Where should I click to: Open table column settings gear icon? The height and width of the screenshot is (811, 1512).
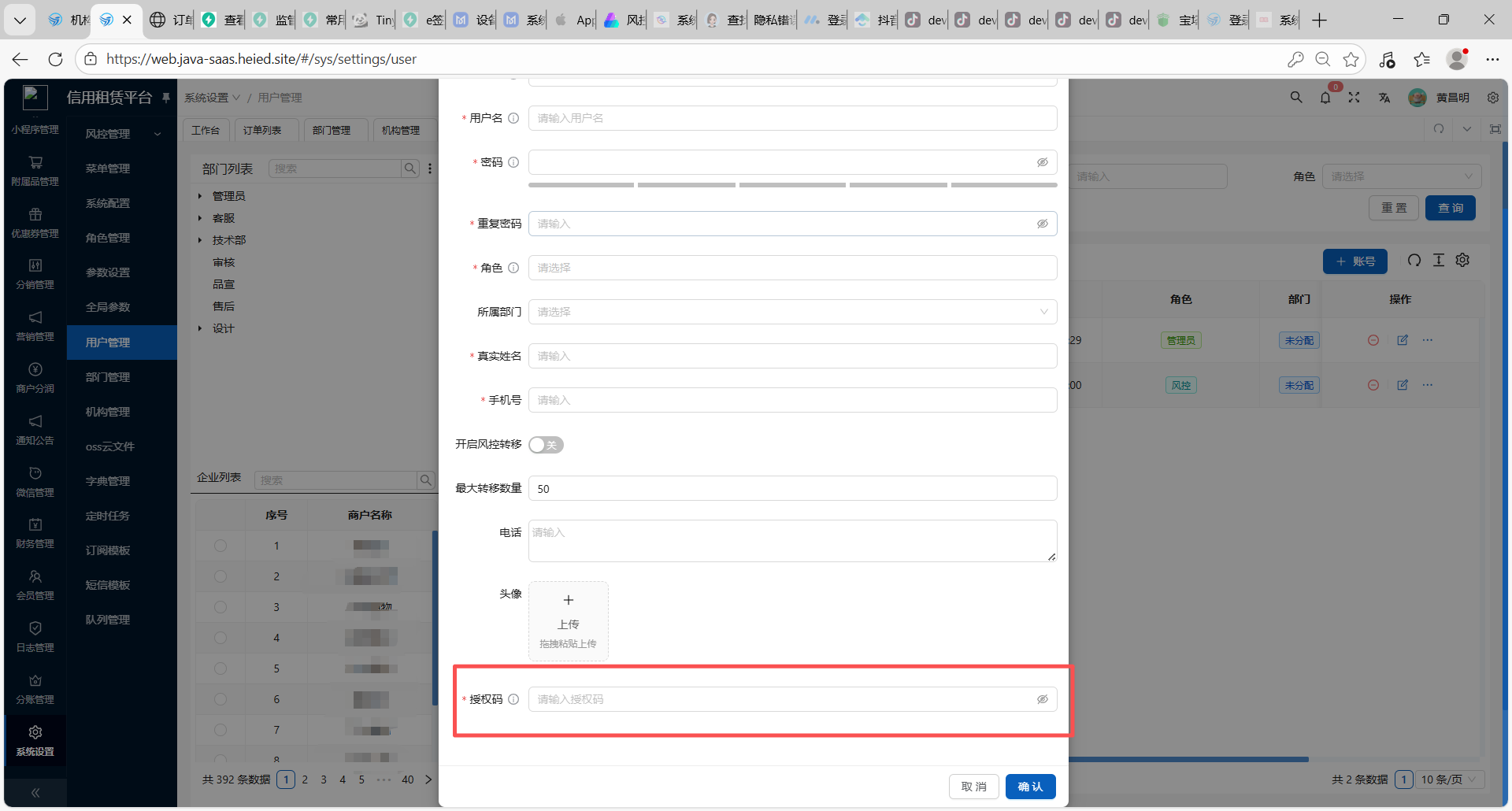tap(1462, 261)
